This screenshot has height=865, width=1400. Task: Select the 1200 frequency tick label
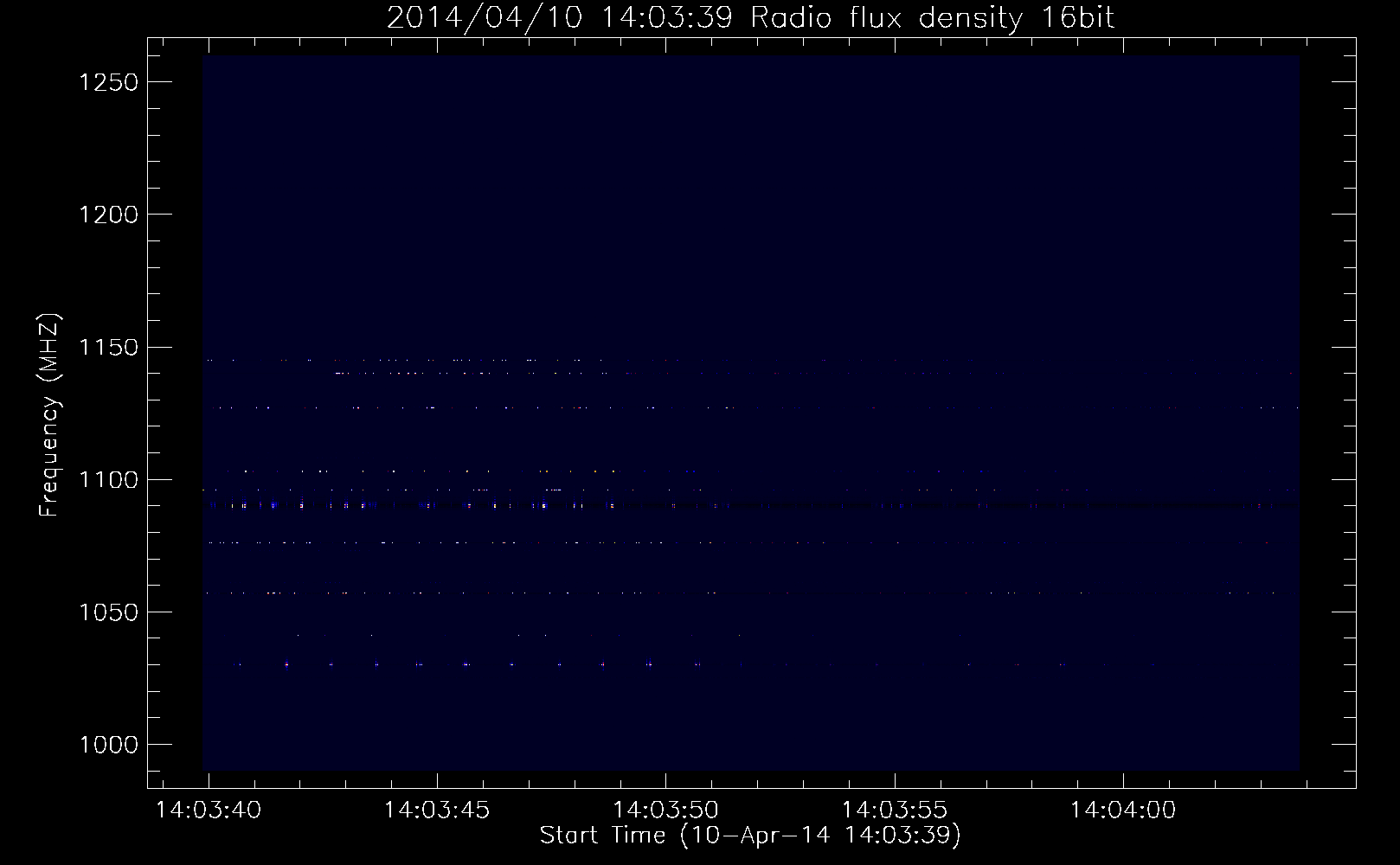[109, 215]
